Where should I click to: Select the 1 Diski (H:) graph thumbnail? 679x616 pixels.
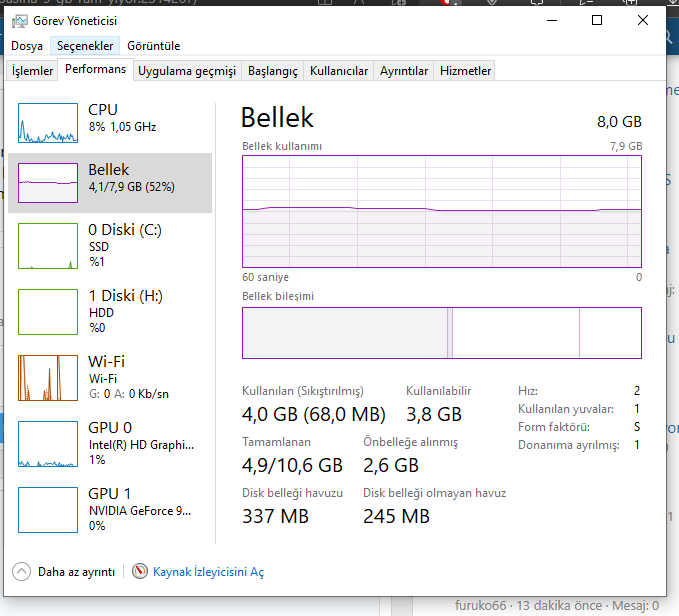48,312
